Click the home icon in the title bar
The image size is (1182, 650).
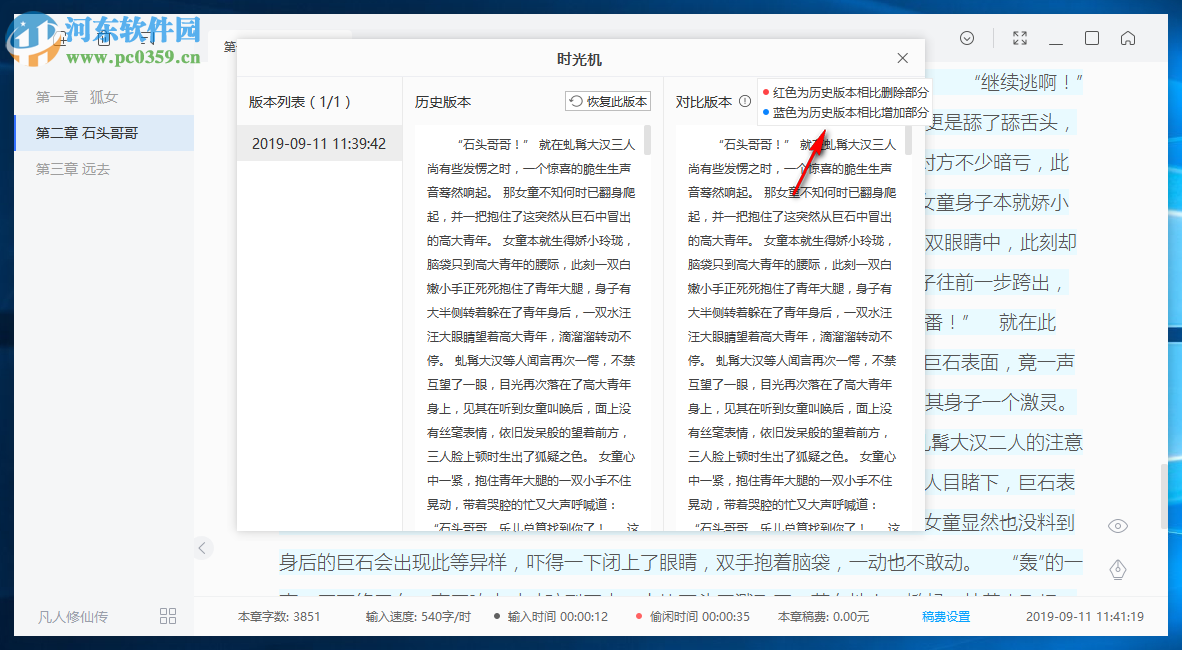[1128, 38]
